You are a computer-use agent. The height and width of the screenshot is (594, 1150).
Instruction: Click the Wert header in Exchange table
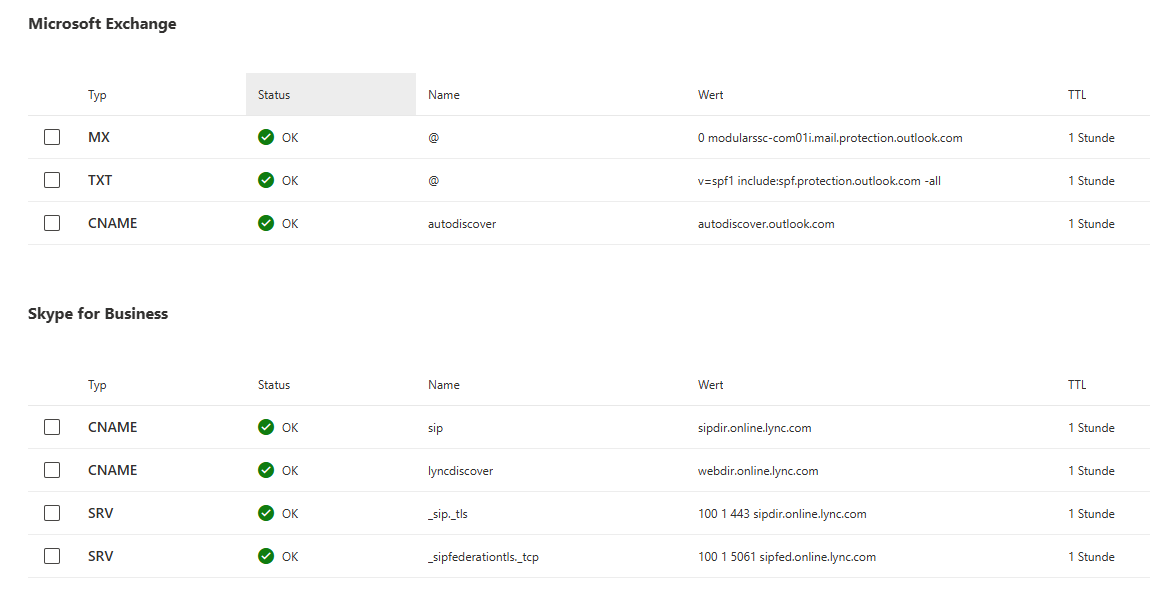(x=711, y=95)
